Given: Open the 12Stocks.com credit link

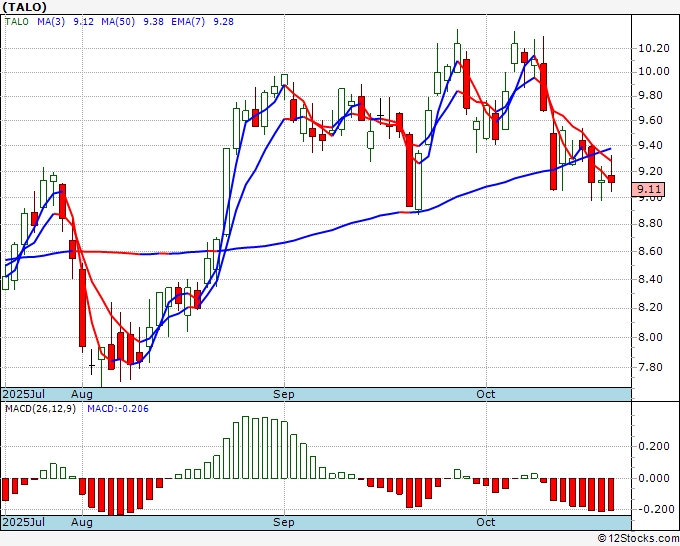Looking at the screenshot, I should click(638, 539).
